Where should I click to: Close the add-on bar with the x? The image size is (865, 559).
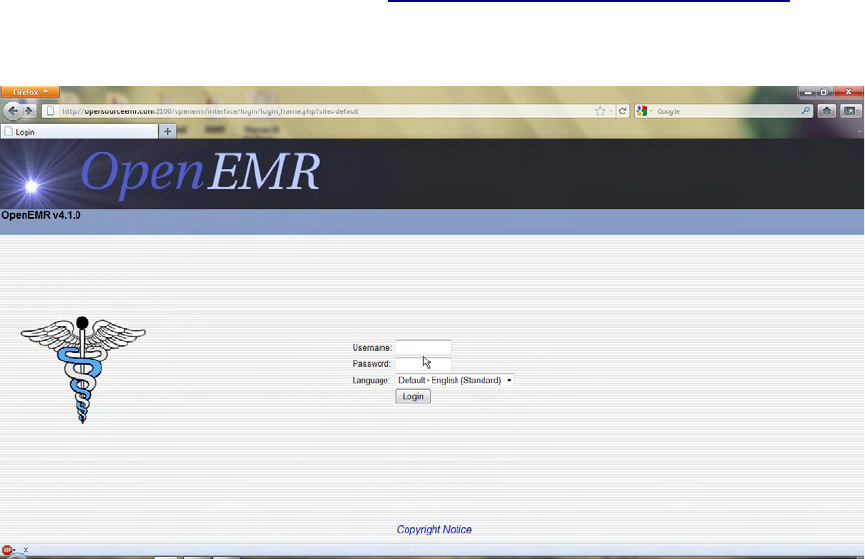pyautogui.click(x=25, y=550)
